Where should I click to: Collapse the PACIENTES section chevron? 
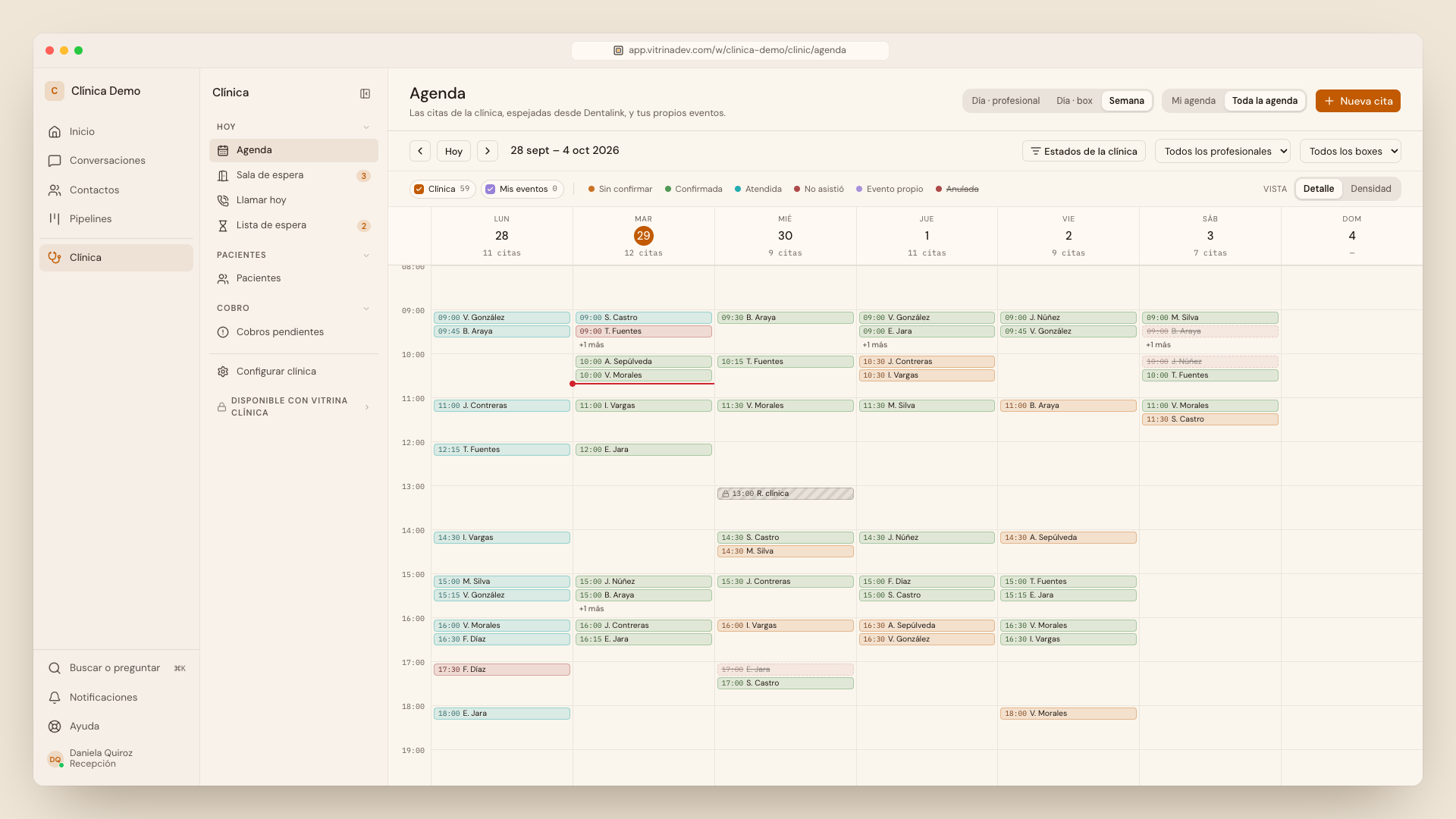[x=366, y=256]
